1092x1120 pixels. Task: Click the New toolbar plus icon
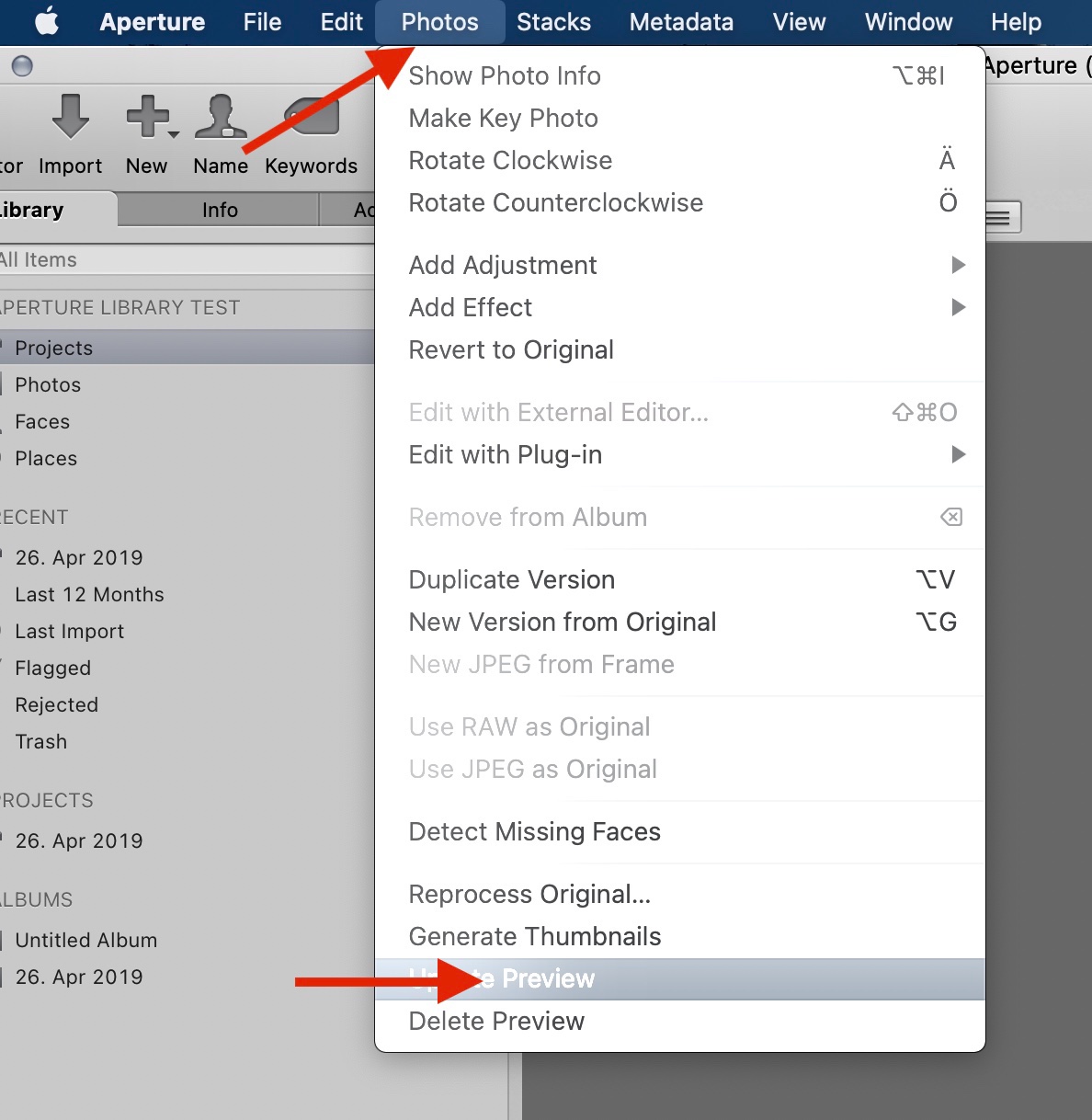[x=148, y=116]
